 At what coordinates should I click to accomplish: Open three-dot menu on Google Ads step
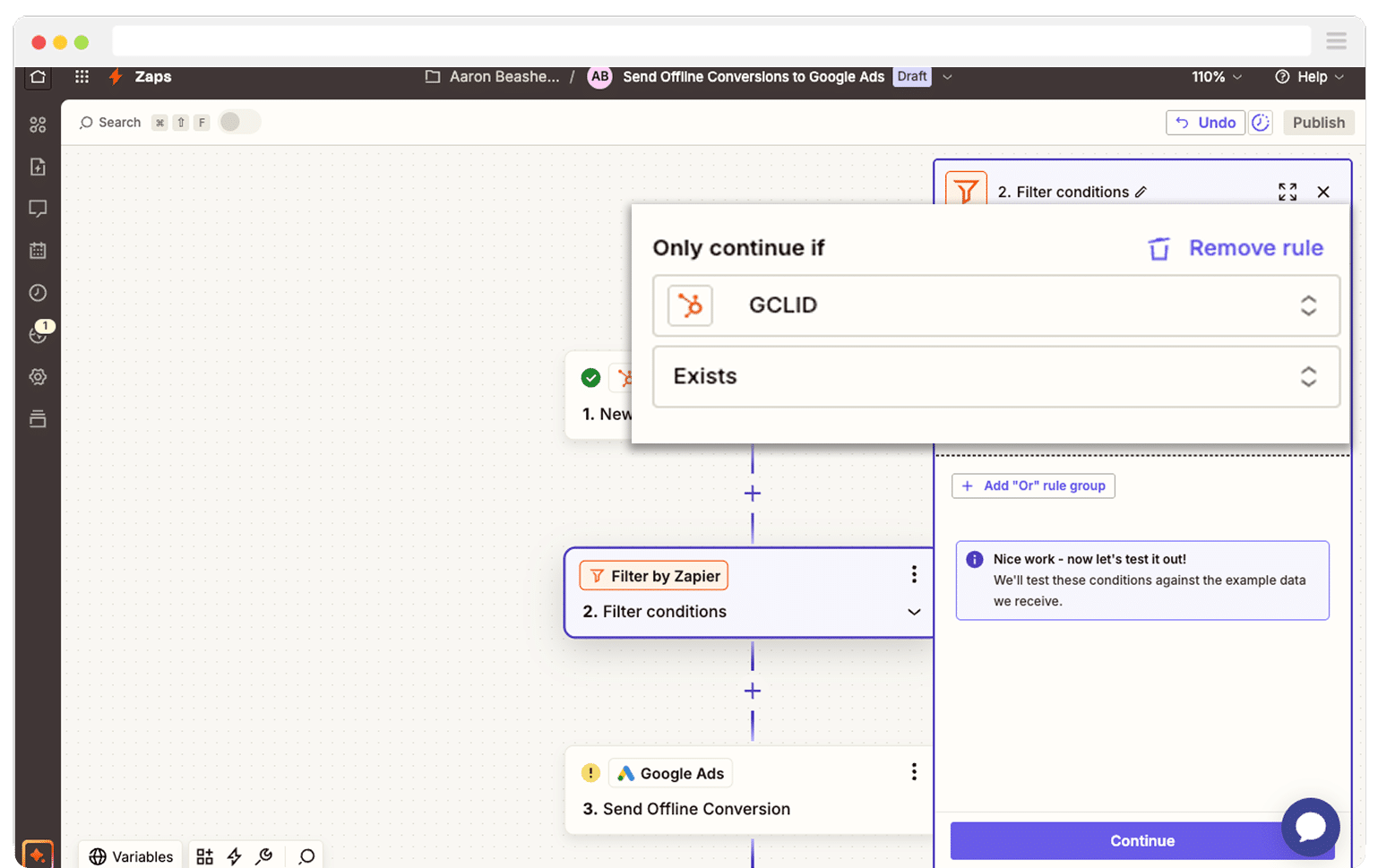click(913, 772)
